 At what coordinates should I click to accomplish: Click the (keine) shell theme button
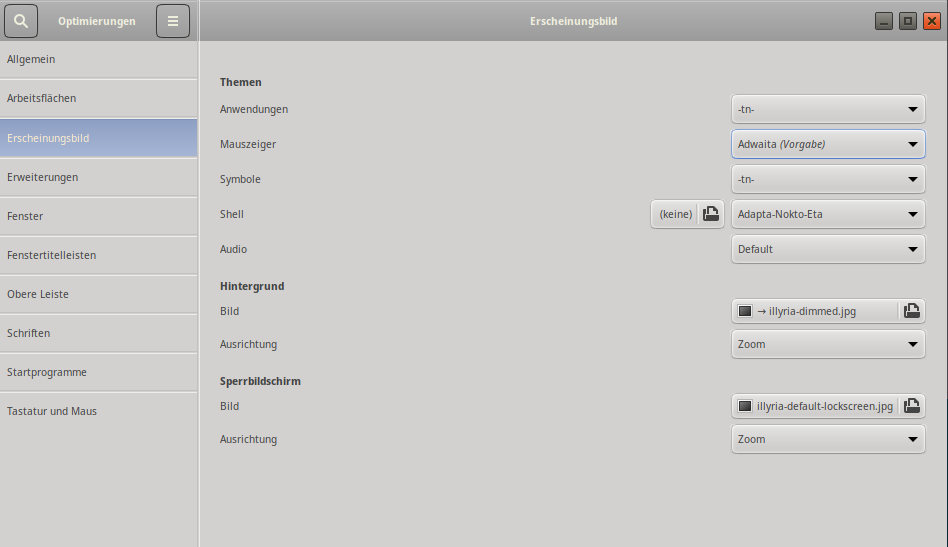tap(675, 214)
